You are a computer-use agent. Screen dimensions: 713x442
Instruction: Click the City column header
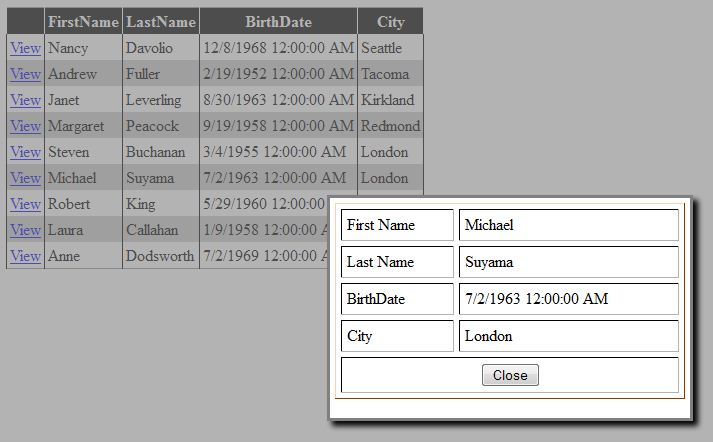(391, 21)
